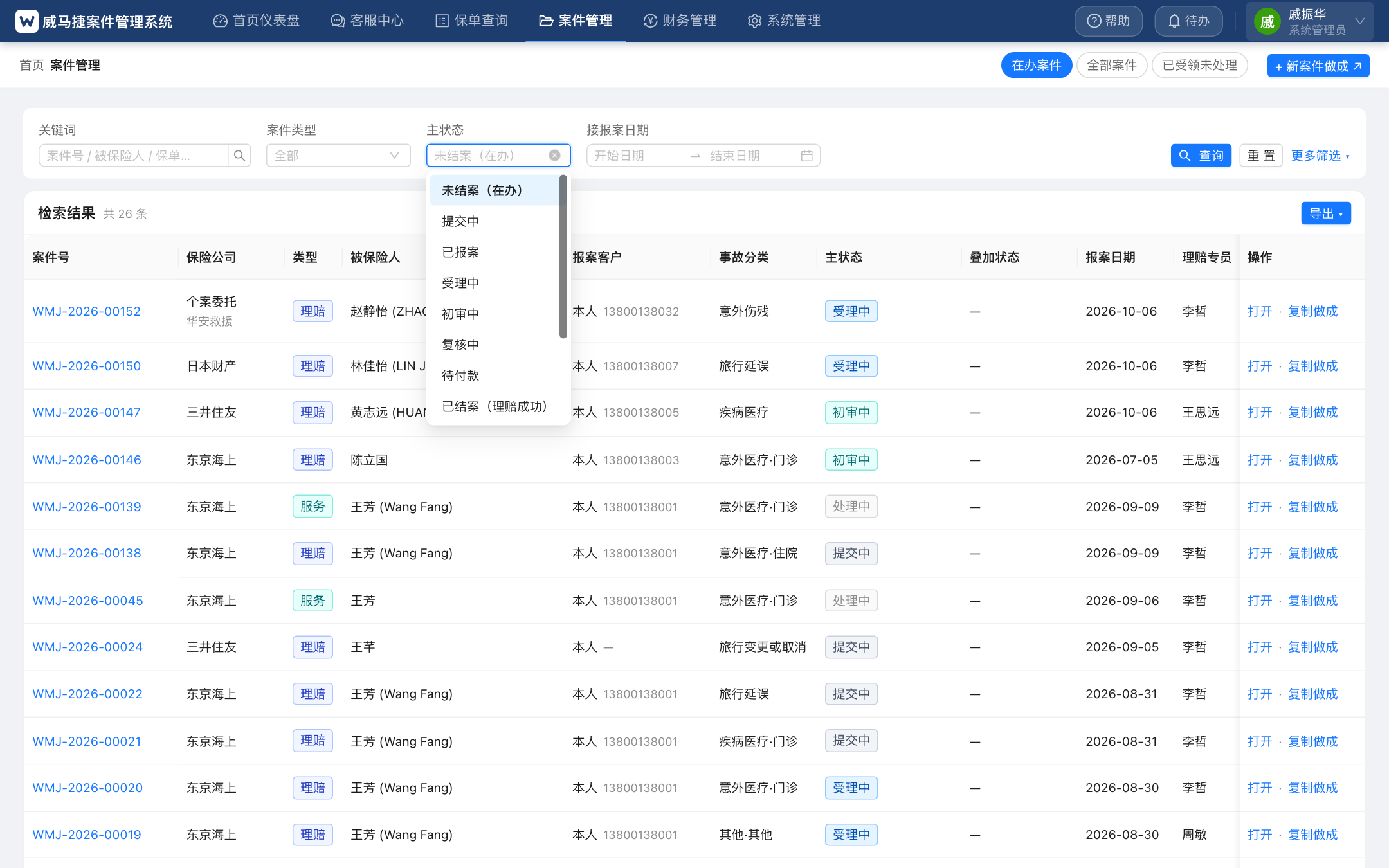This screenshot has width=1389, height=868.
Task: Select the 在办案件 filter pill
Action: click(1036, 65)
